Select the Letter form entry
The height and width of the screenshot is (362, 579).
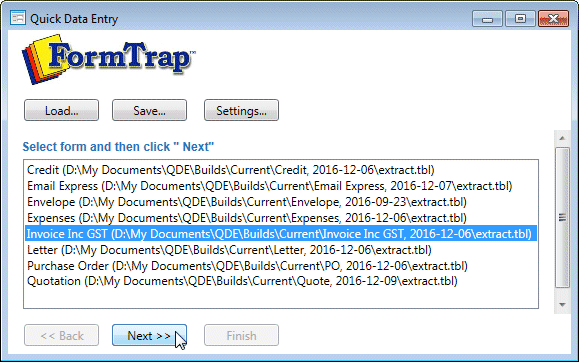281,250
